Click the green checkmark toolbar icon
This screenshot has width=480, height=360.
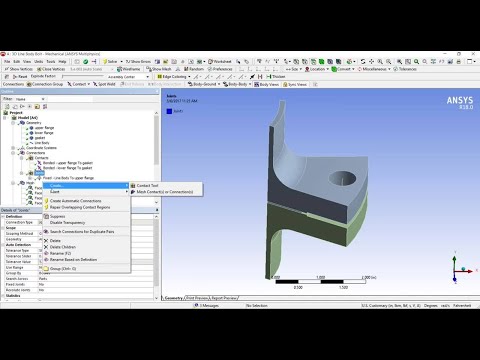tap(86, 62)
